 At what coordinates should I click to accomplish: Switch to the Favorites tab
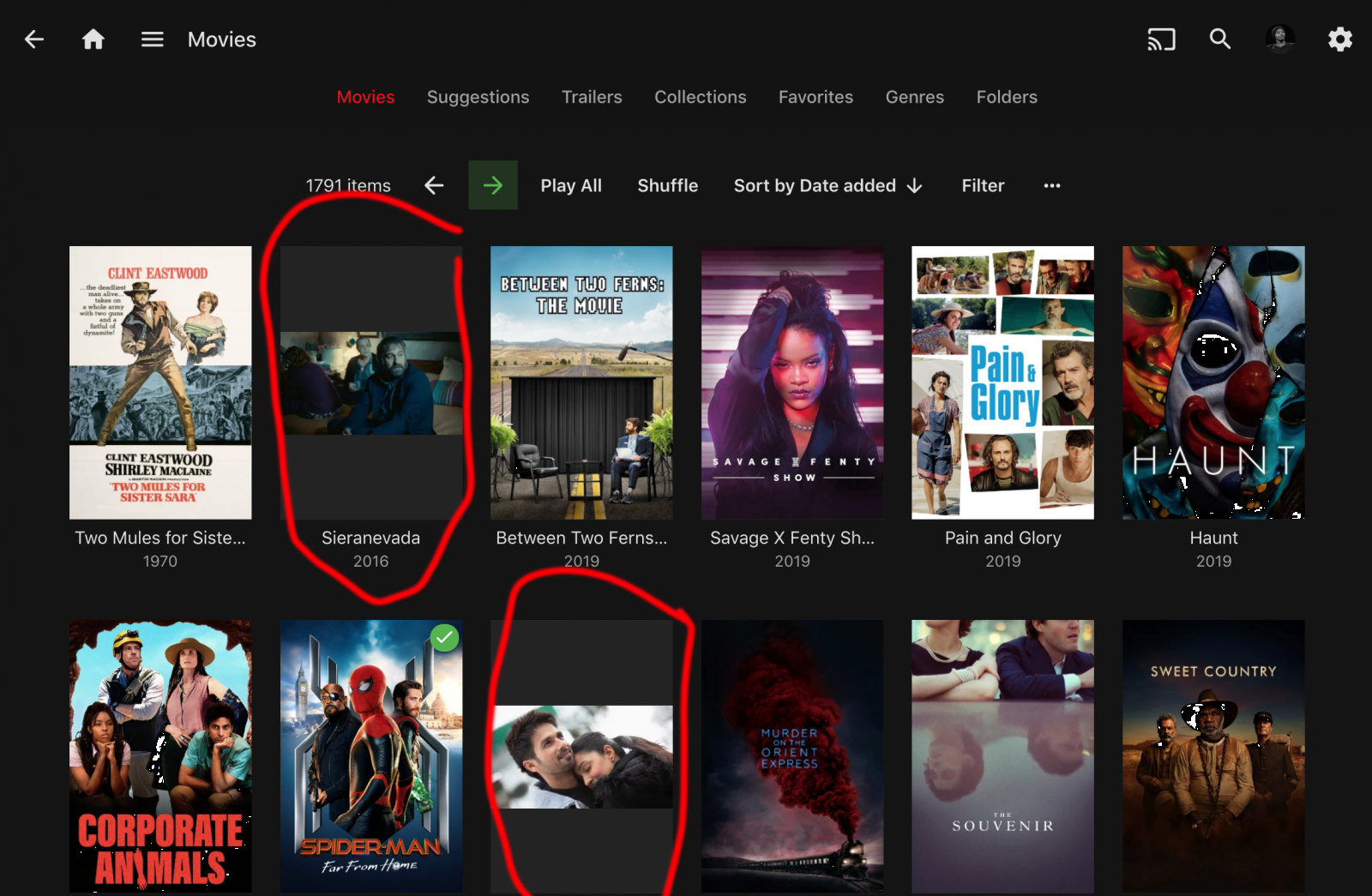(815, 97)
